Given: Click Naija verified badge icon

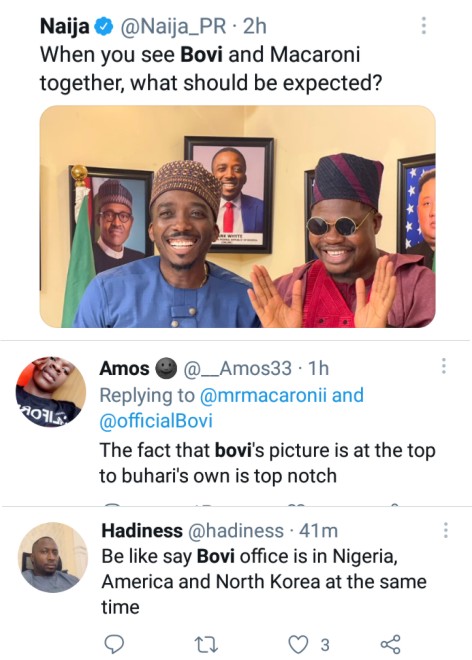Looking at the screenshot, I should [x=104, y=27].
